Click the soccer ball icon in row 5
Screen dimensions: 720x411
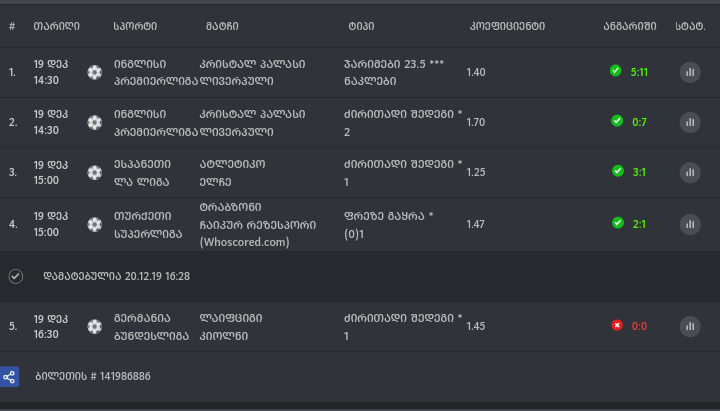click(95, 326)
